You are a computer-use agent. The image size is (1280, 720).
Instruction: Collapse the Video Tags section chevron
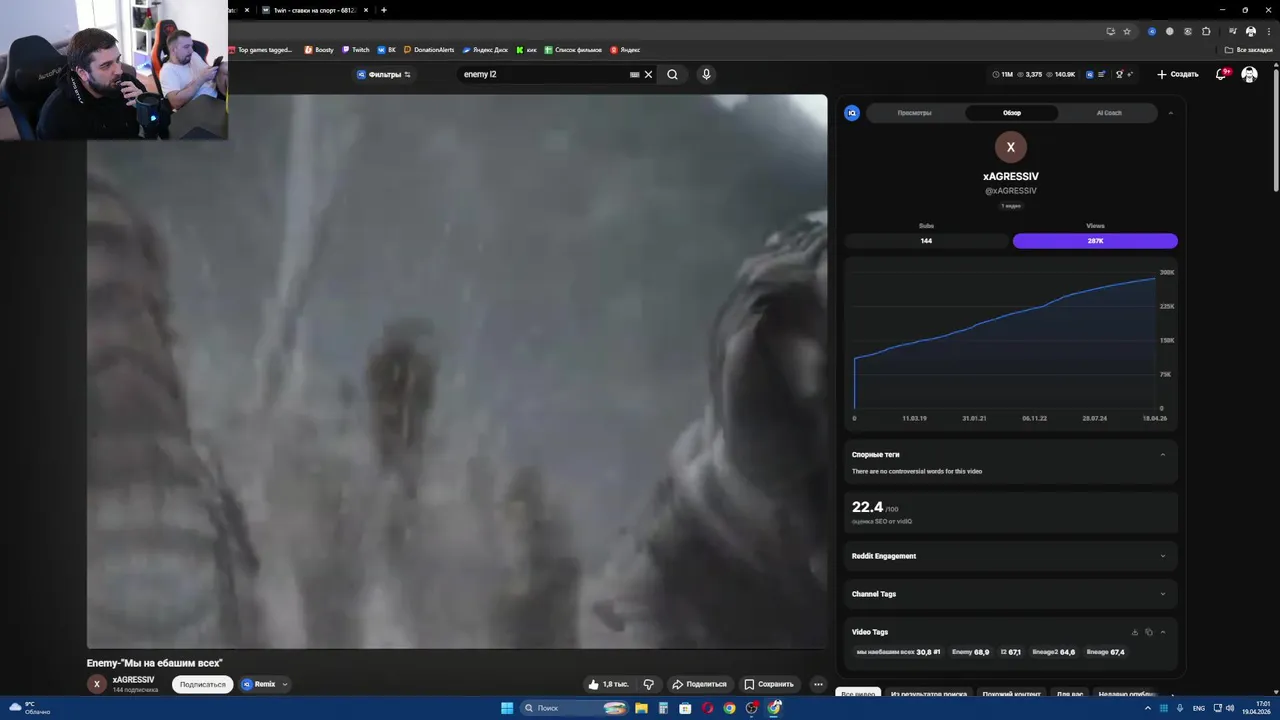1162,632
